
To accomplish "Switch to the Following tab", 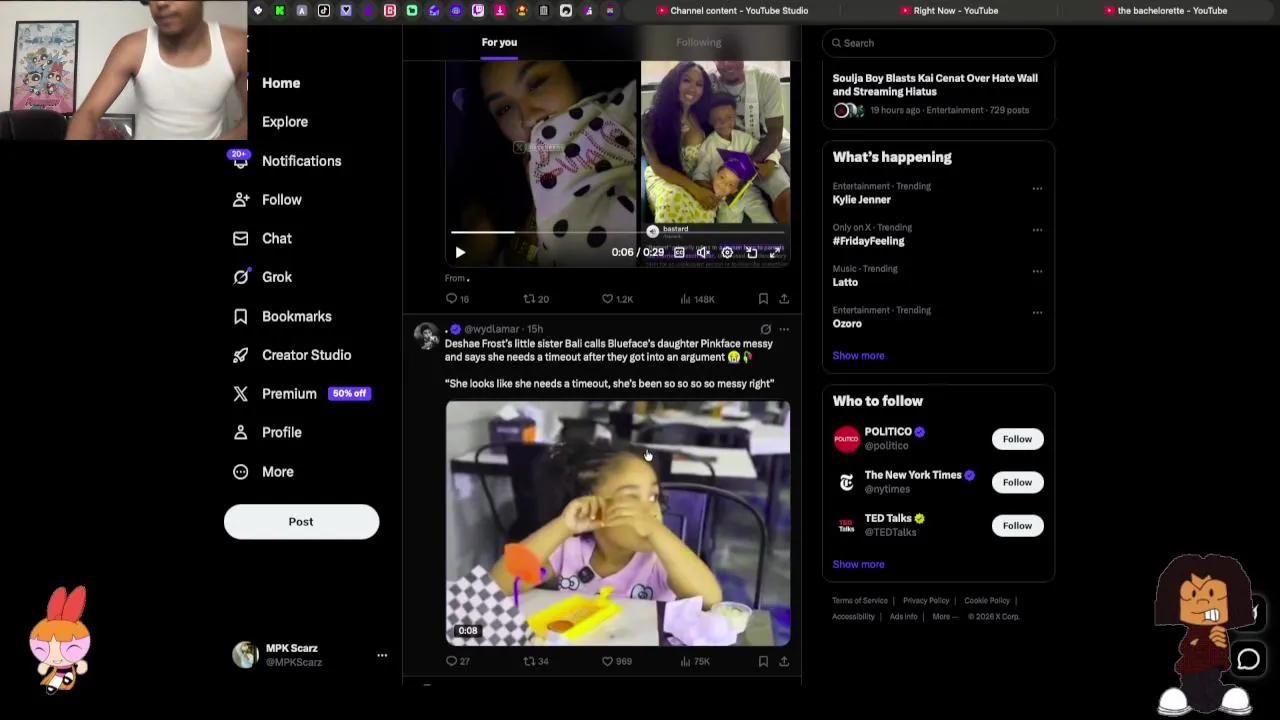I will pyautogui.click(x=698, y=42).
